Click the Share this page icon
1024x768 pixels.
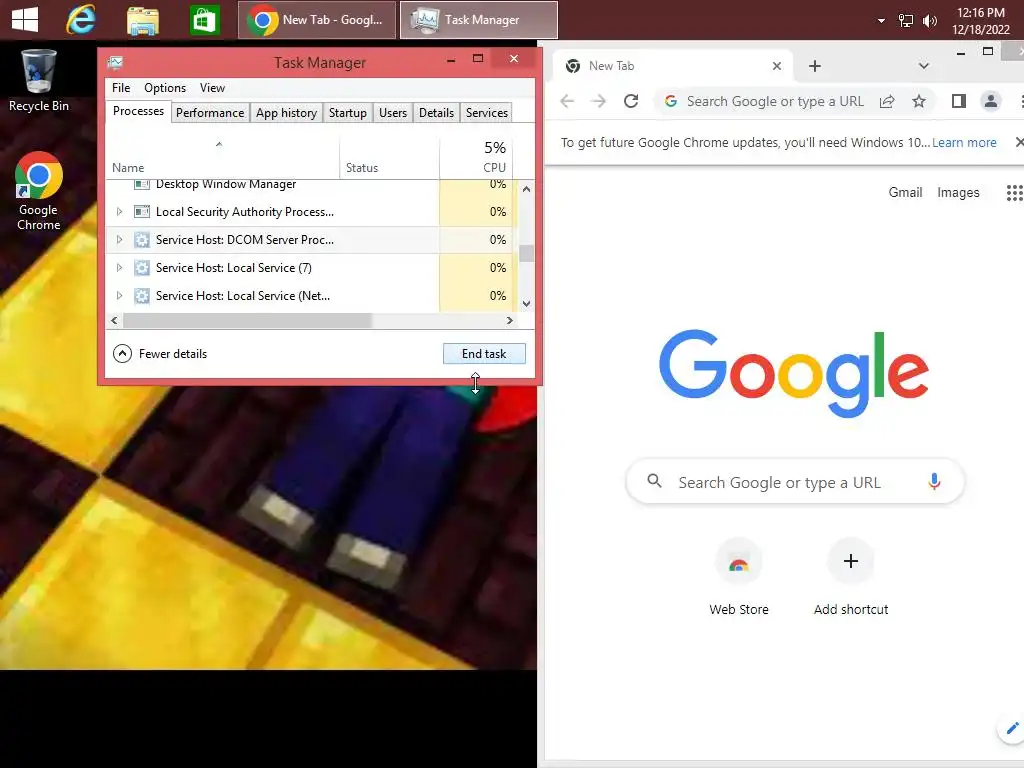tap(887, 101)
